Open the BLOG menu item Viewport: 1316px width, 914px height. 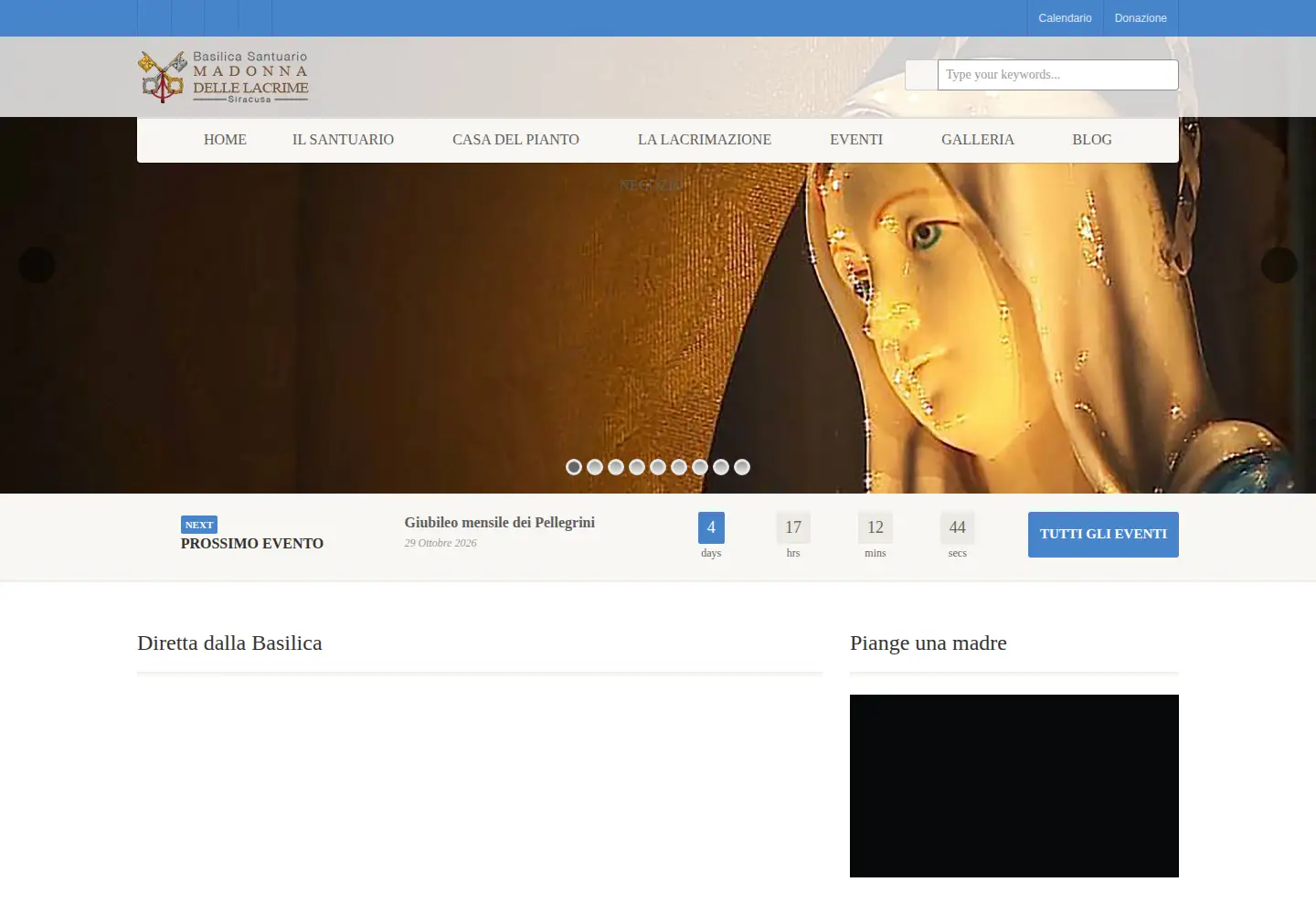[1092, 140]
